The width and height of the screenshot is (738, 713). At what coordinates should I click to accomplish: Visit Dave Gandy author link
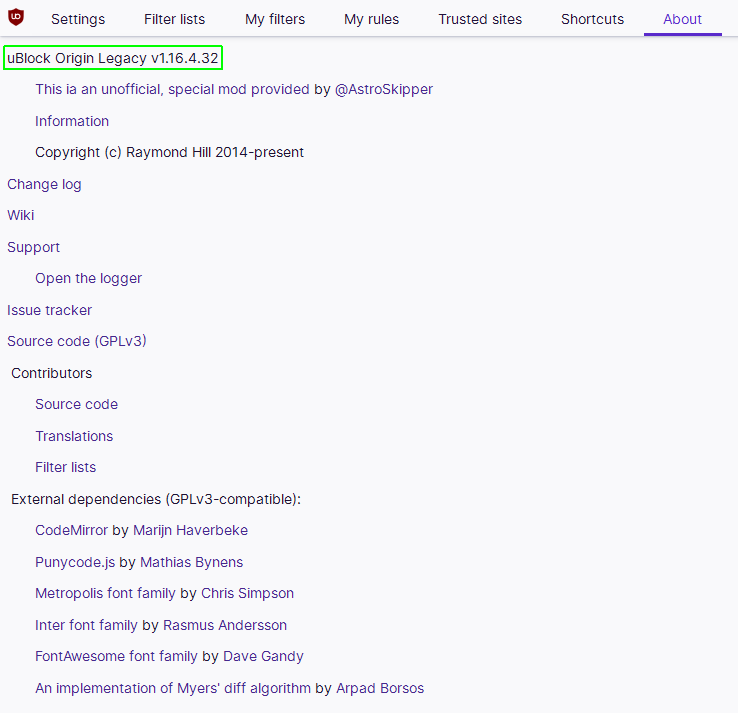pyautogui.click(x=263, y=657)
